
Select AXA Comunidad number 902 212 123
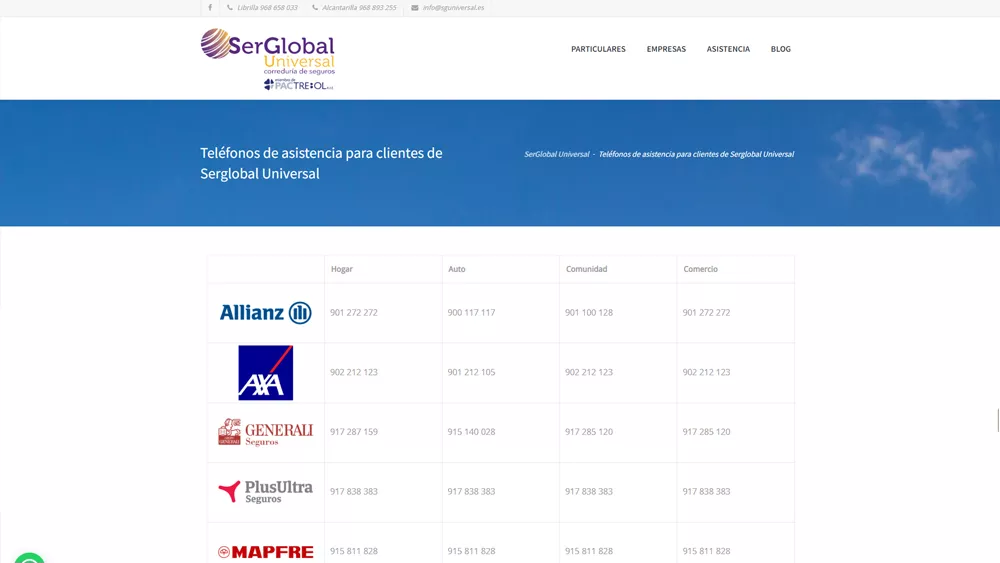[589, 372]
